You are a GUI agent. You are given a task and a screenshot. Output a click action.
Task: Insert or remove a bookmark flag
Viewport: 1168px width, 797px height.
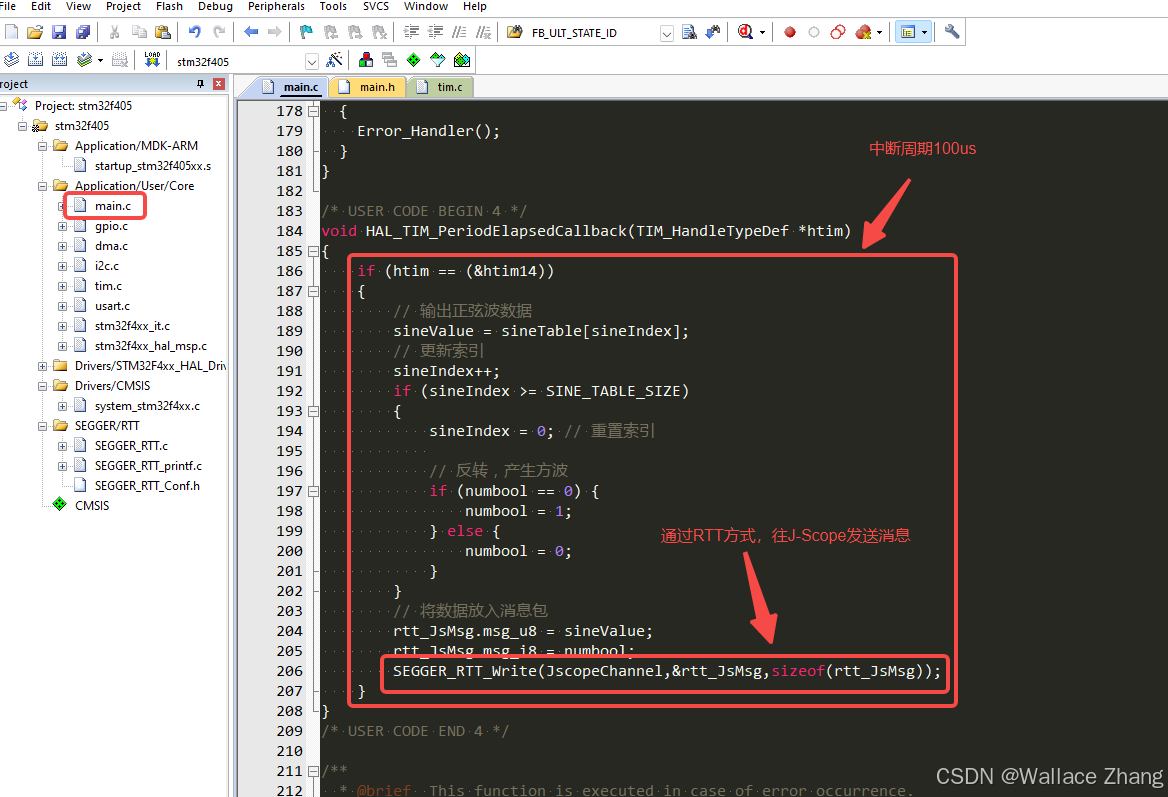tap(306, 32)
